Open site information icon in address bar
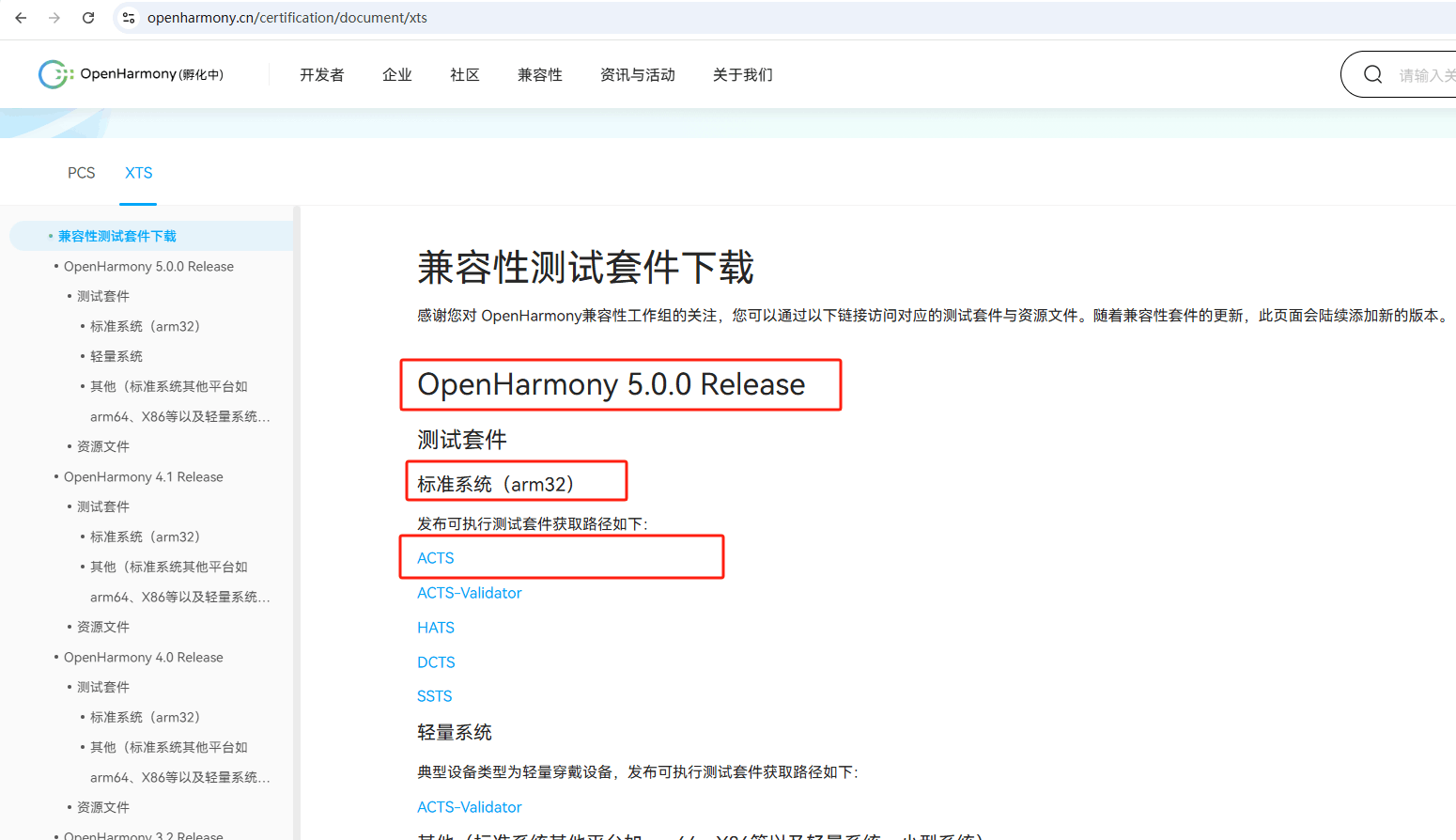 129,18
